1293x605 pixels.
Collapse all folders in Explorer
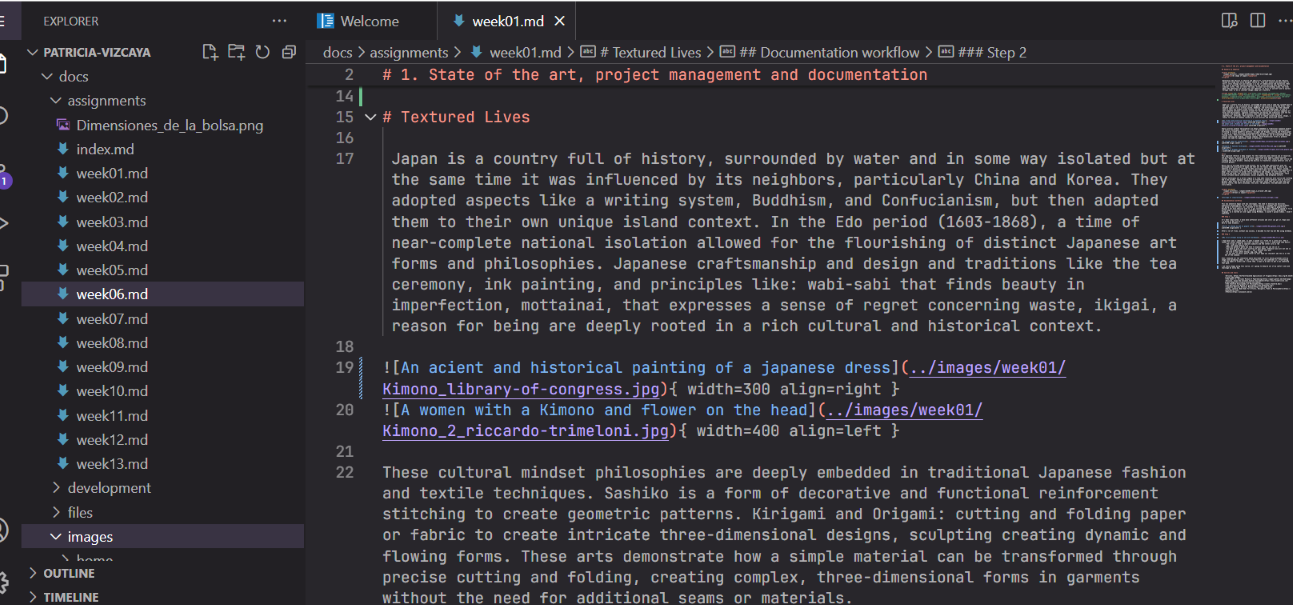click(x=288, y=52)
